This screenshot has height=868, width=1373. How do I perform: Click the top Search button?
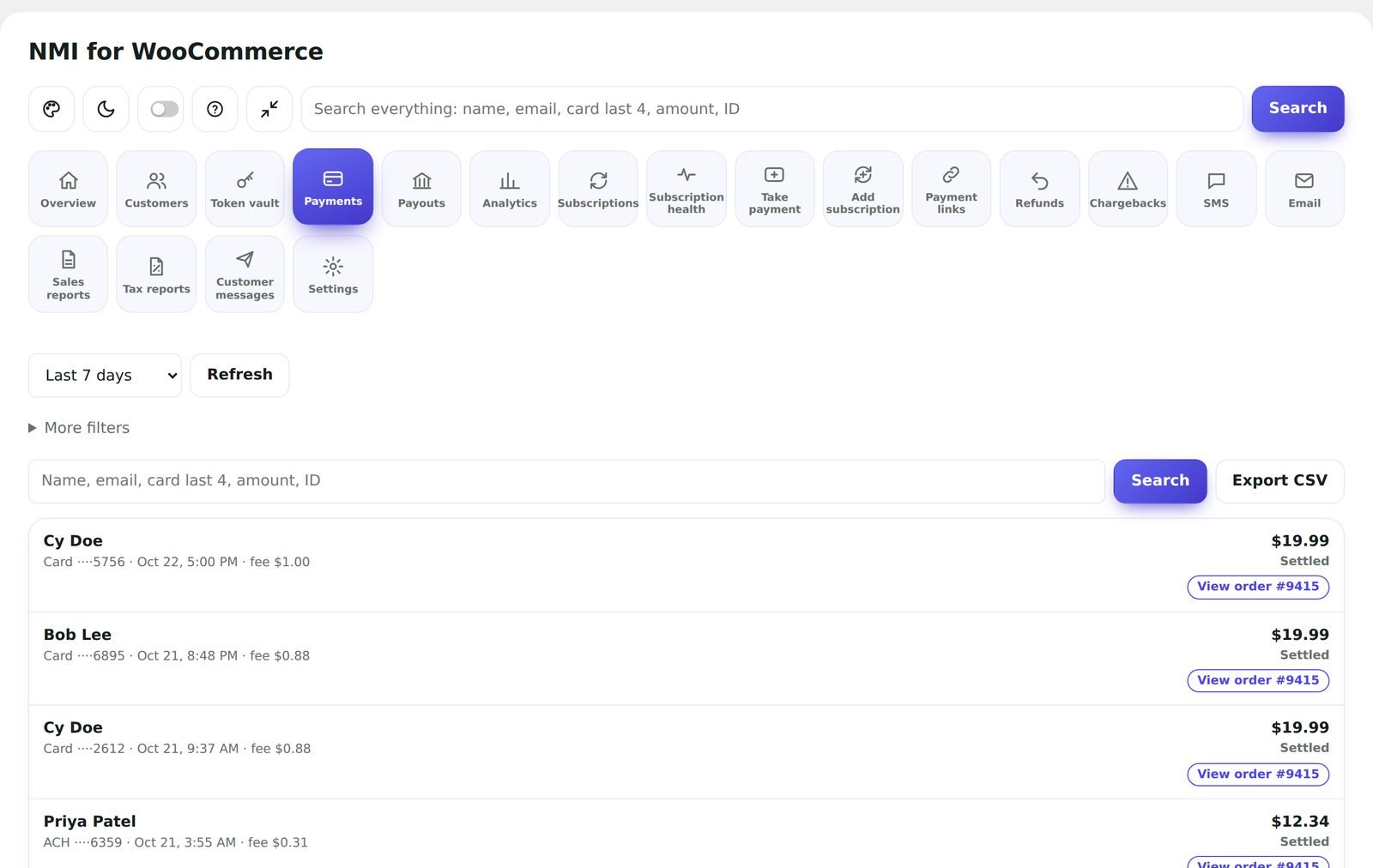[x=1297, y=109]
